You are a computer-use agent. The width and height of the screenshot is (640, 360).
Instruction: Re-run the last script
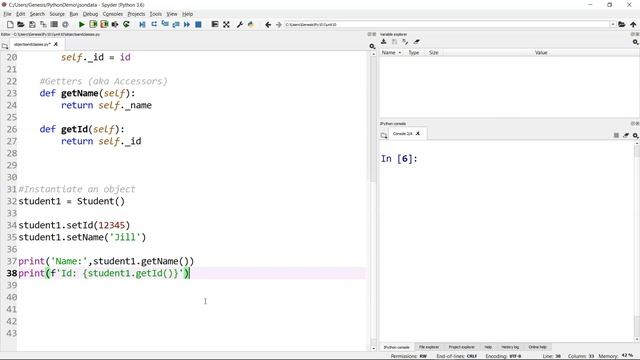[126, 24]
